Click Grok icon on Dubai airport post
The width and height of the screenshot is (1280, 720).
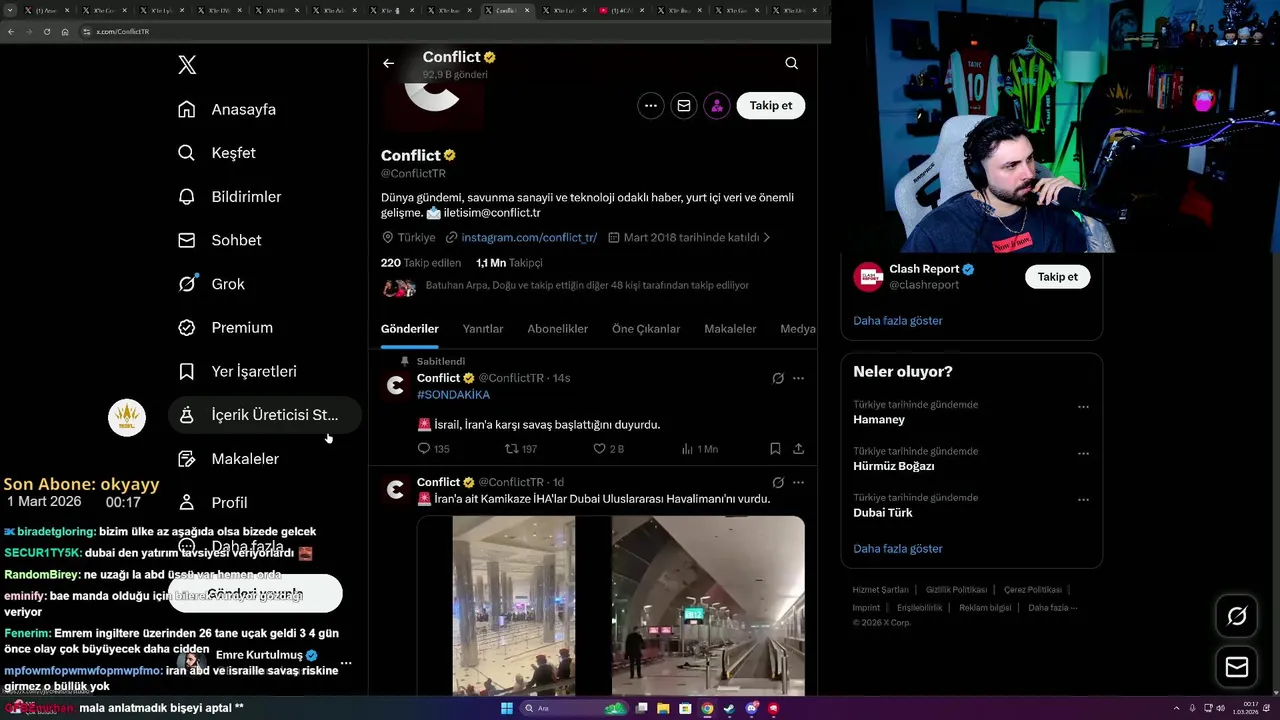click(778, 482)
